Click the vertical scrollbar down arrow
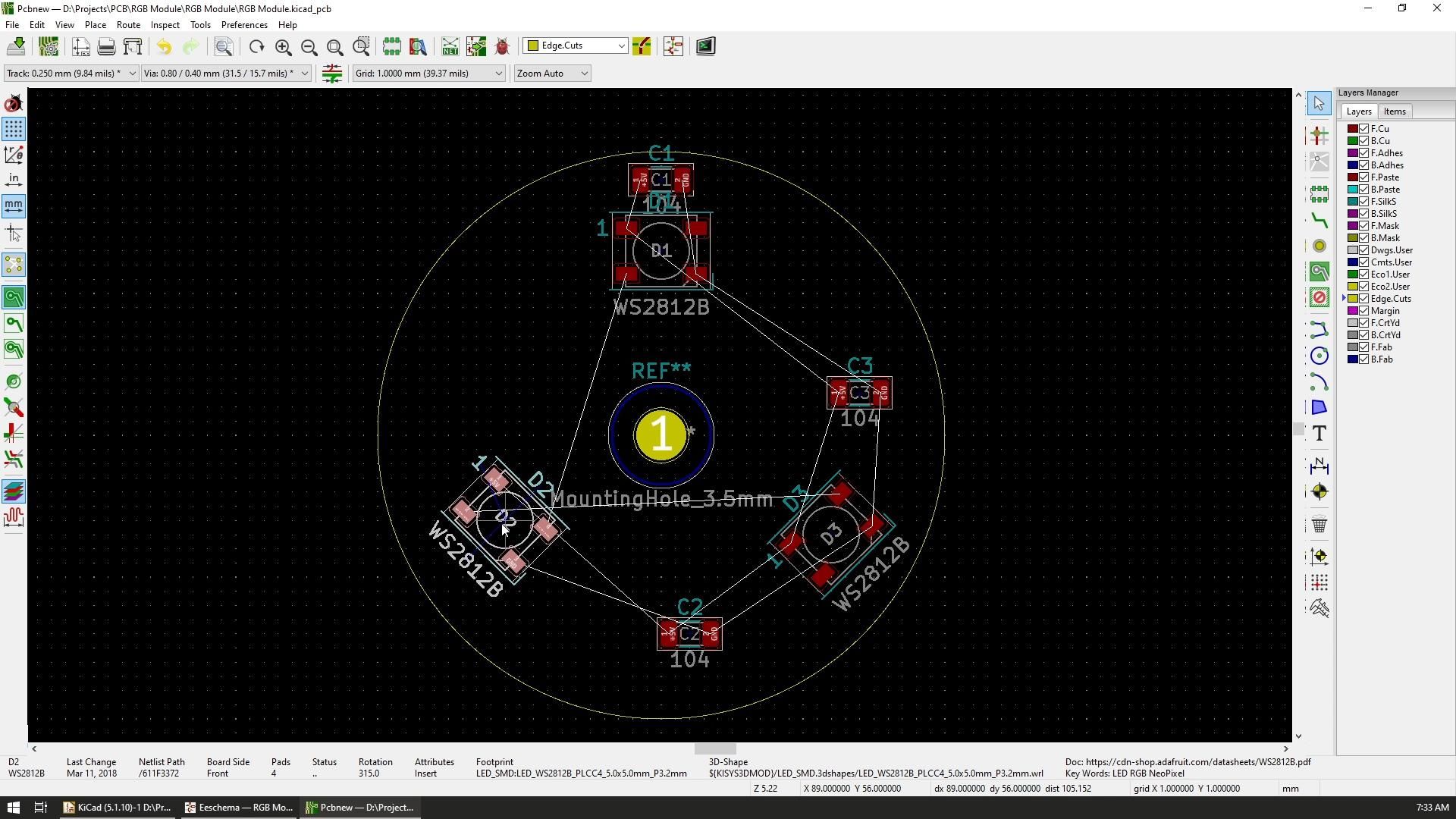Image resolution: width=1456 pixels, height=819 pixels. click(1298, 735)
